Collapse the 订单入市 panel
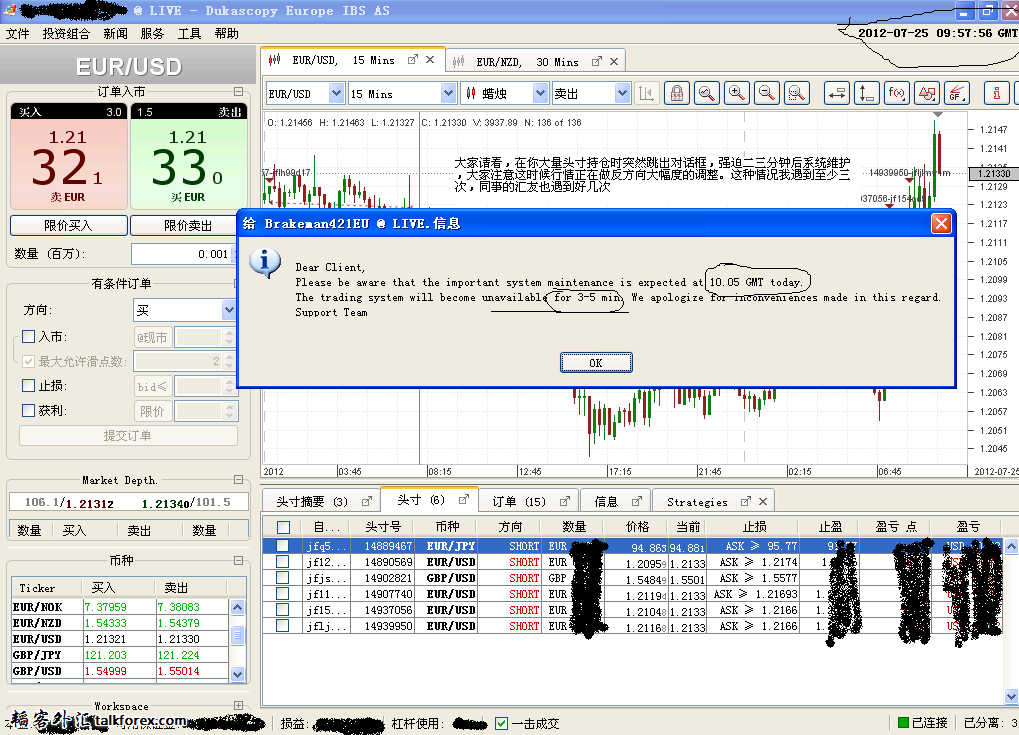Image resolution: width=1019 pixels, height=735 pixels. tap(239, 92)
